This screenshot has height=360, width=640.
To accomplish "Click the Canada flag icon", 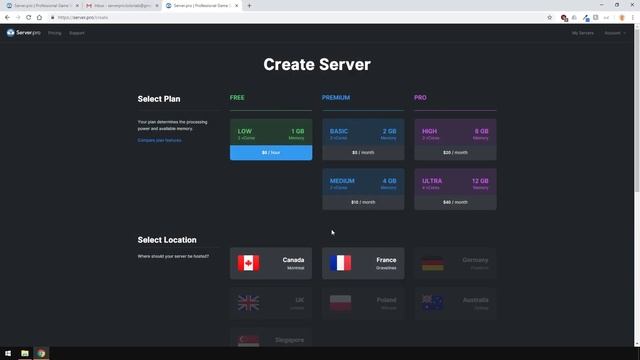I will [248, 263].
